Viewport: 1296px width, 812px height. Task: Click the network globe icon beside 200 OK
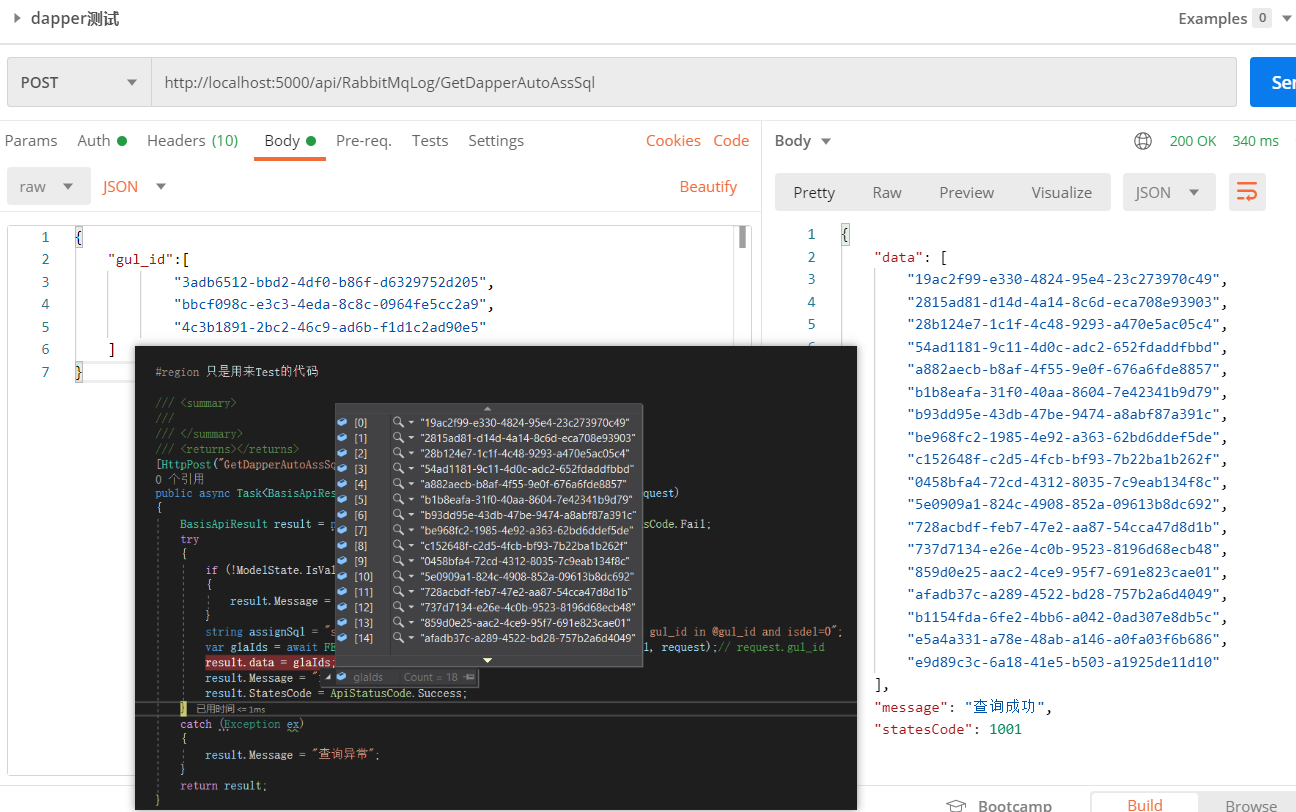1143,141
